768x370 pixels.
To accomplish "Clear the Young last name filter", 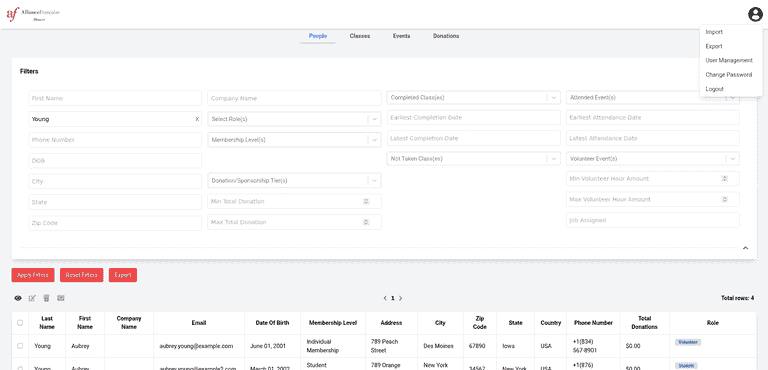I will click(x=197, y=119).
